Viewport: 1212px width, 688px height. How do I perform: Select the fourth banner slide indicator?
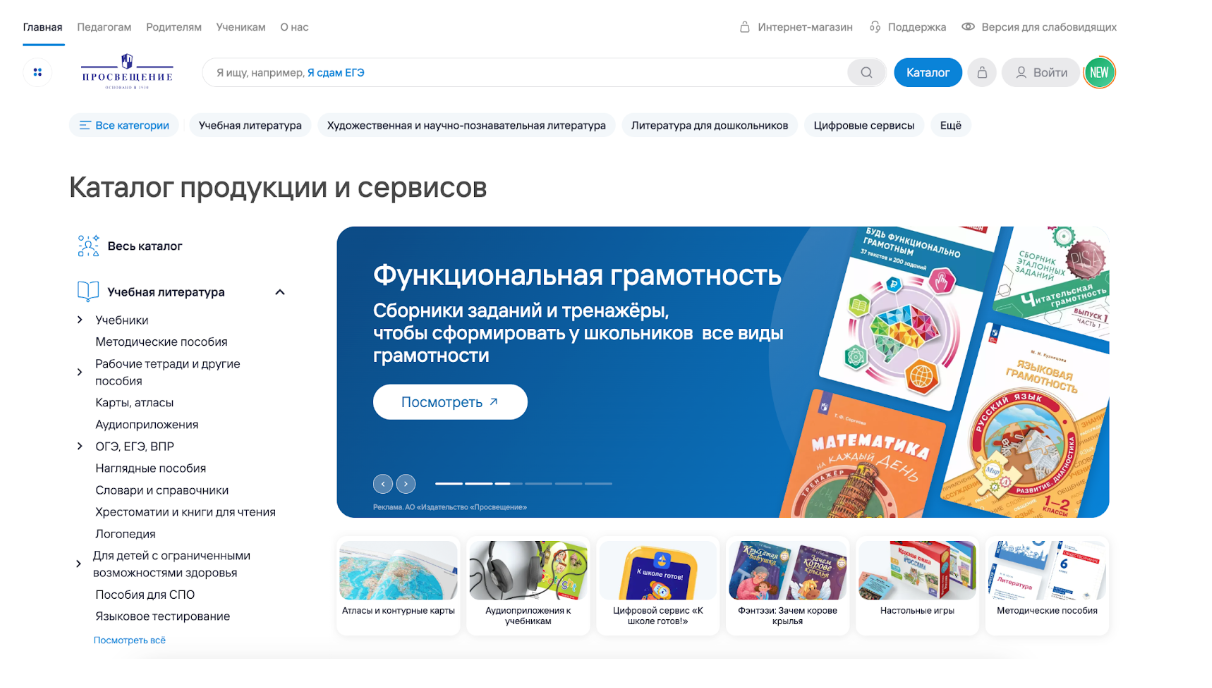click(x=539, y=484)
